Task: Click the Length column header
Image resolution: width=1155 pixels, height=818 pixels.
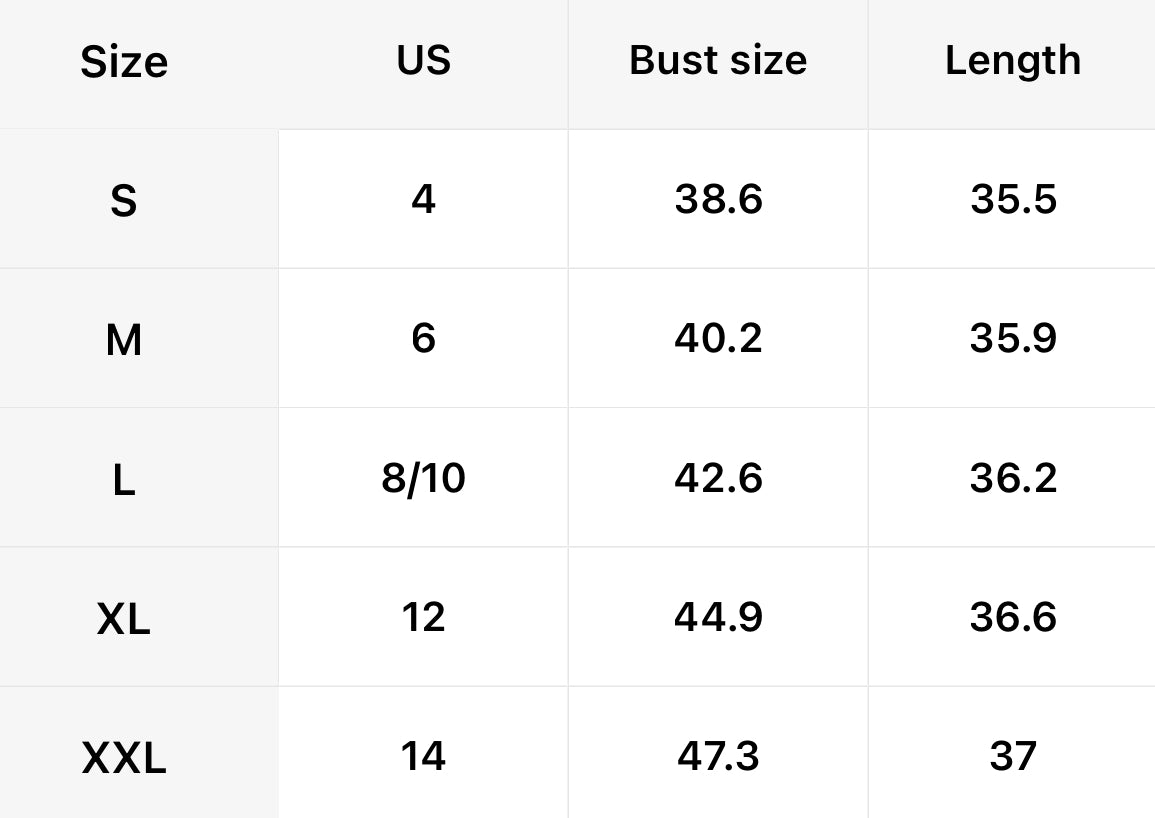Action: tap(1012, 61)
